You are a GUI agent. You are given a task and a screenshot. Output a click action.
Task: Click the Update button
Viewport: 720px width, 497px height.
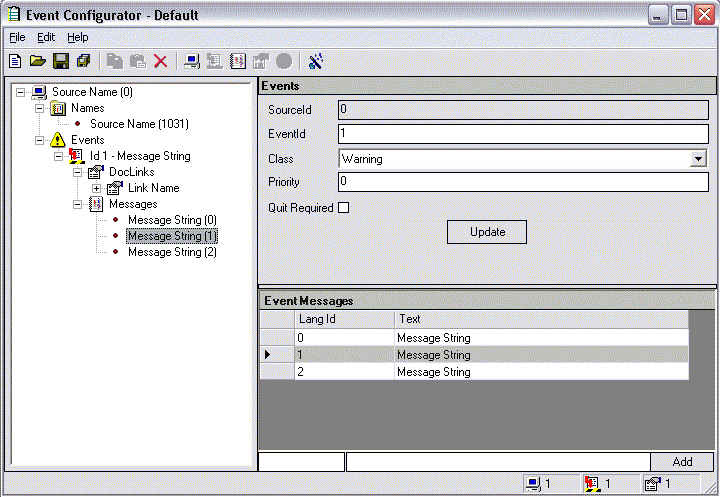pyautogui.click(x=487, y=232)
